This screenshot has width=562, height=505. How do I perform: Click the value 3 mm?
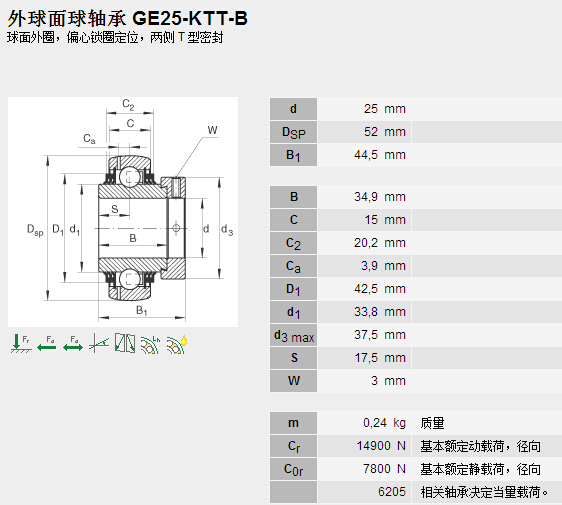pyautogui.click(x=388, y=380)
